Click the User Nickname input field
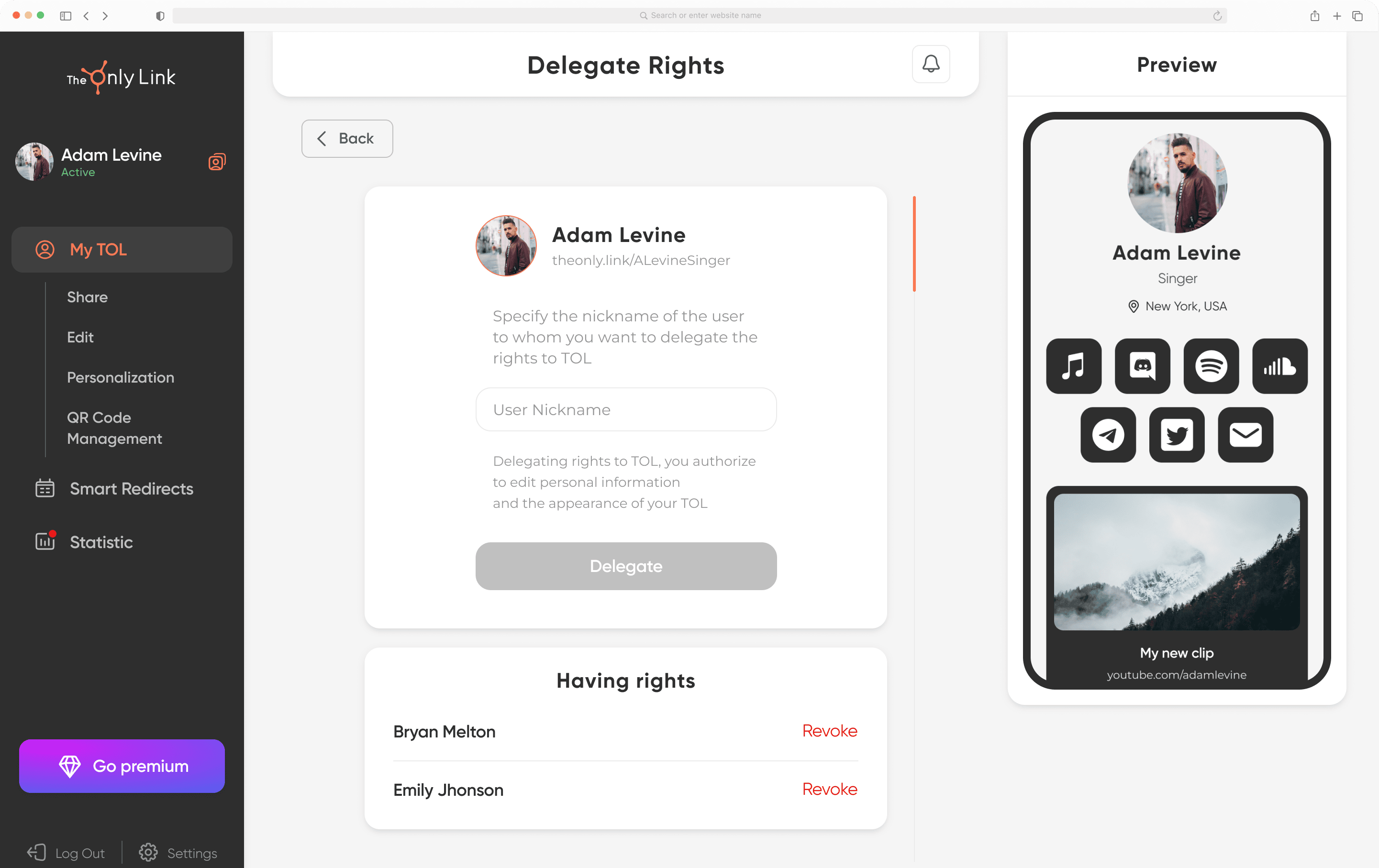Viewport: 1379px width, 868px height. (x=626, y=410)
